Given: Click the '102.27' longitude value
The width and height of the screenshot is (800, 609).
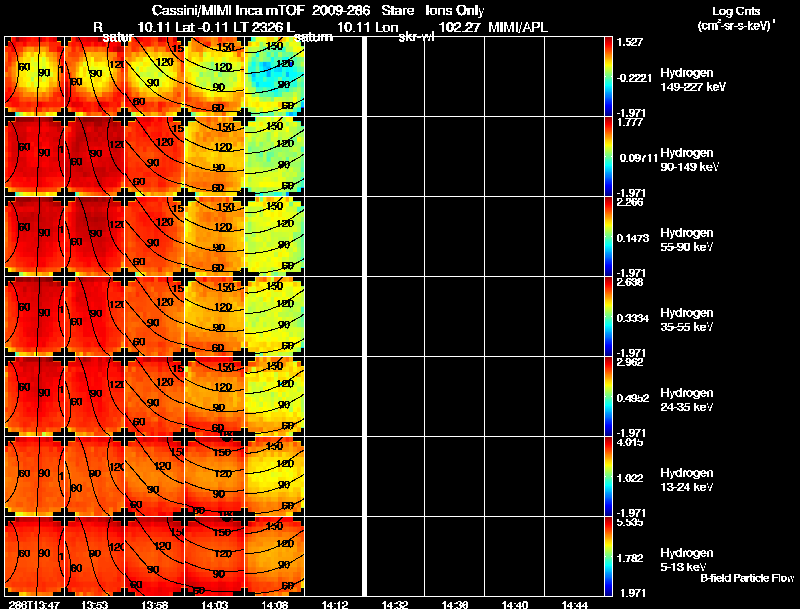Looking at the screenshot, I should [x=460, y=28].
